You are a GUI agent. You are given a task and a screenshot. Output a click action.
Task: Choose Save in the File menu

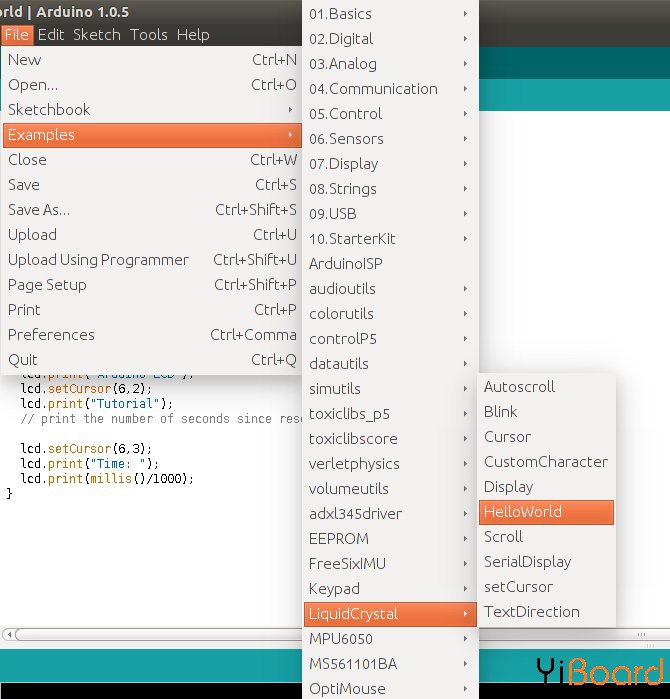[152, 185]
